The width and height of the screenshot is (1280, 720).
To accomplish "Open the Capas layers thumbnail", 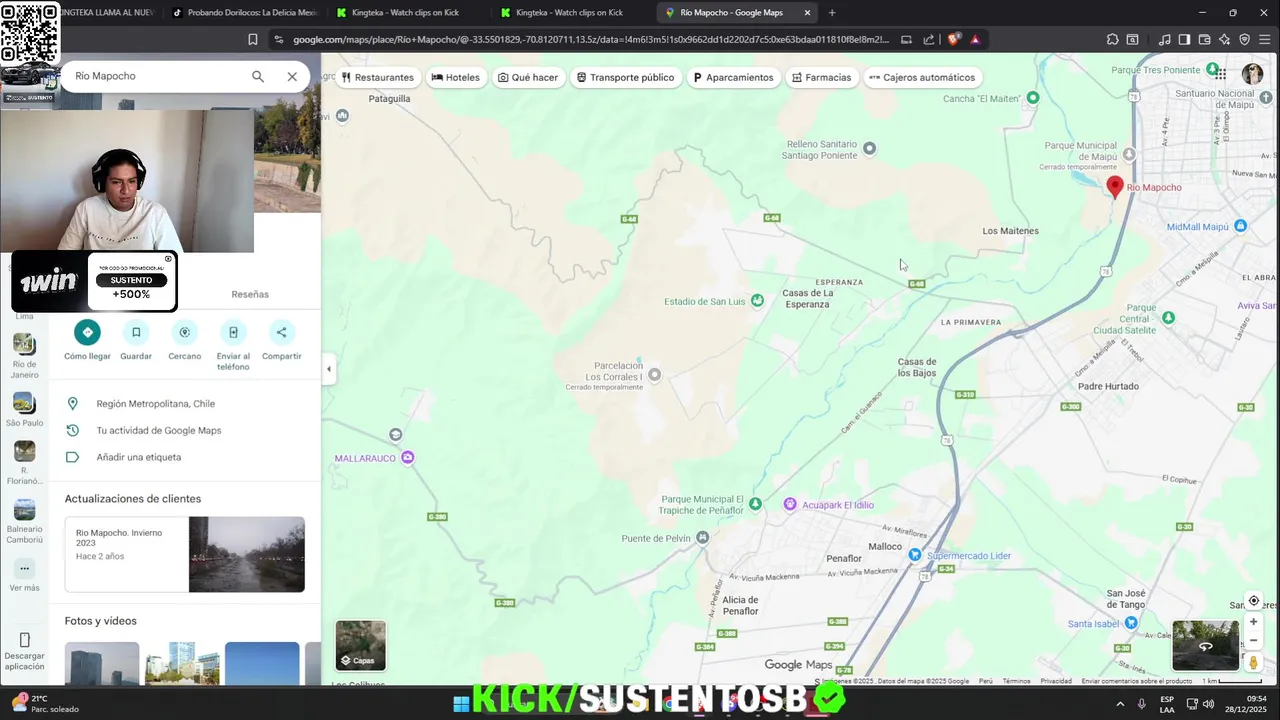I will point(361,645).
